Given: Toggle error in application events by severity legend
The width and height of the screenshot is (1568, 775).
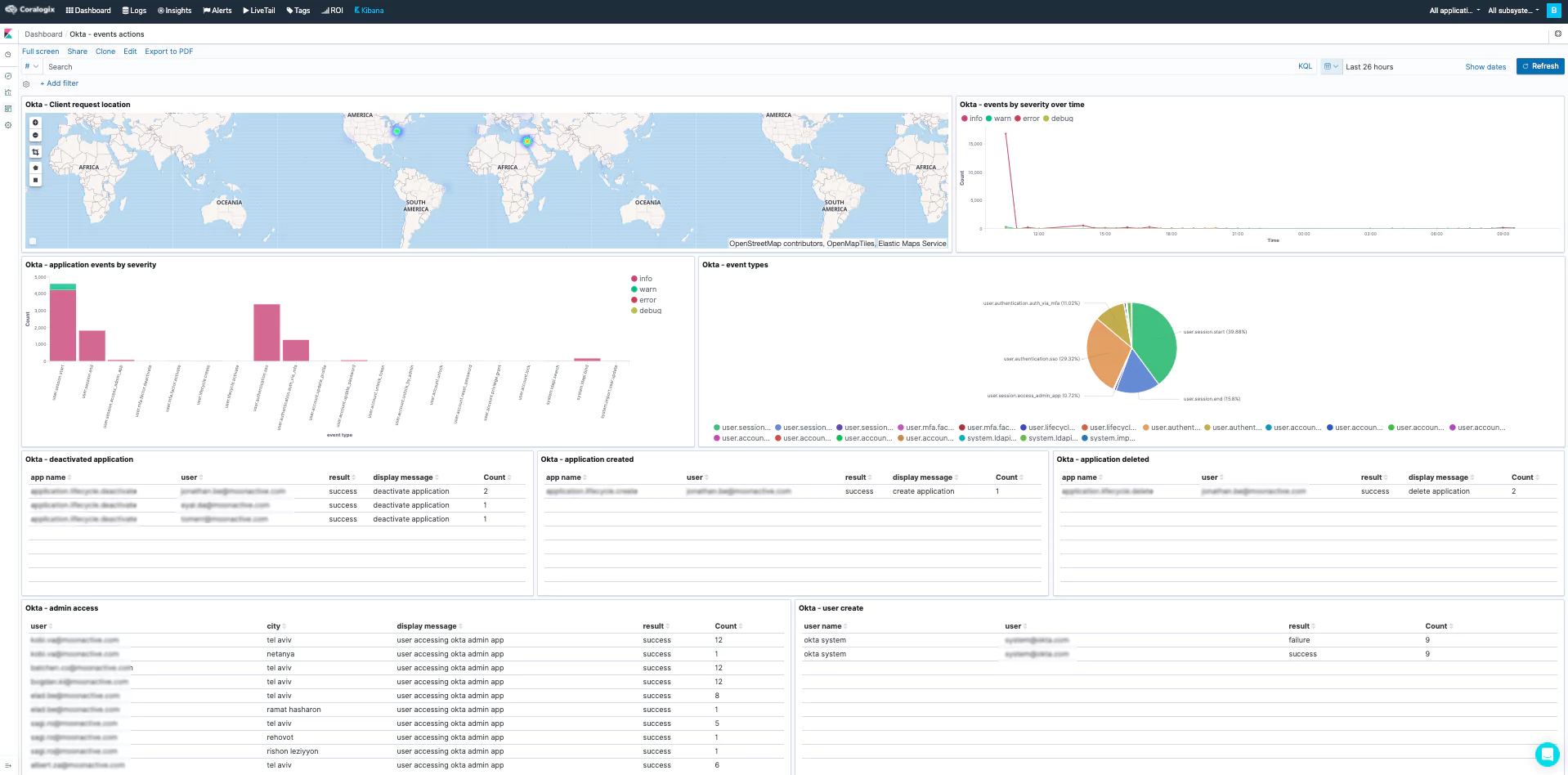Looking at the screenshot, I should coord(643,300).
